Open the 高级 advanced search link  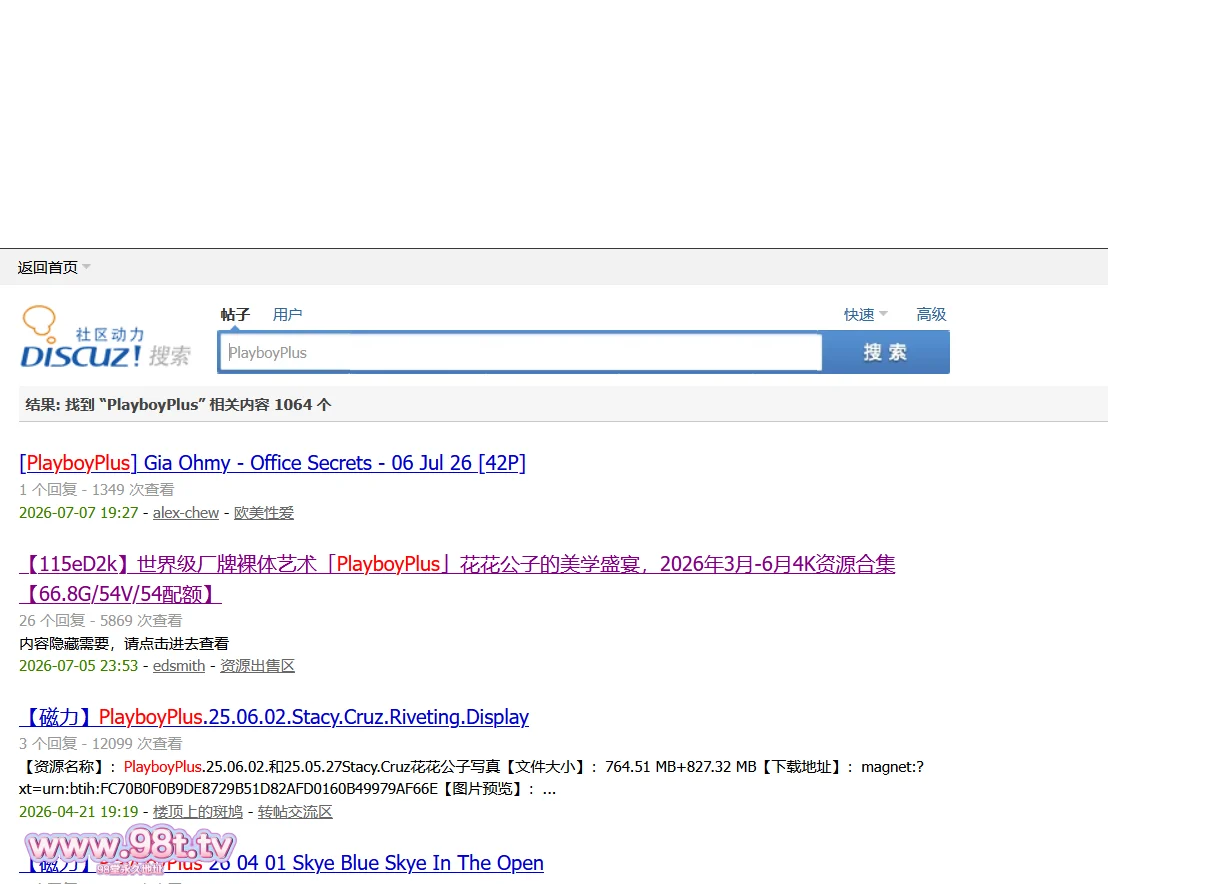pos(931,314)
